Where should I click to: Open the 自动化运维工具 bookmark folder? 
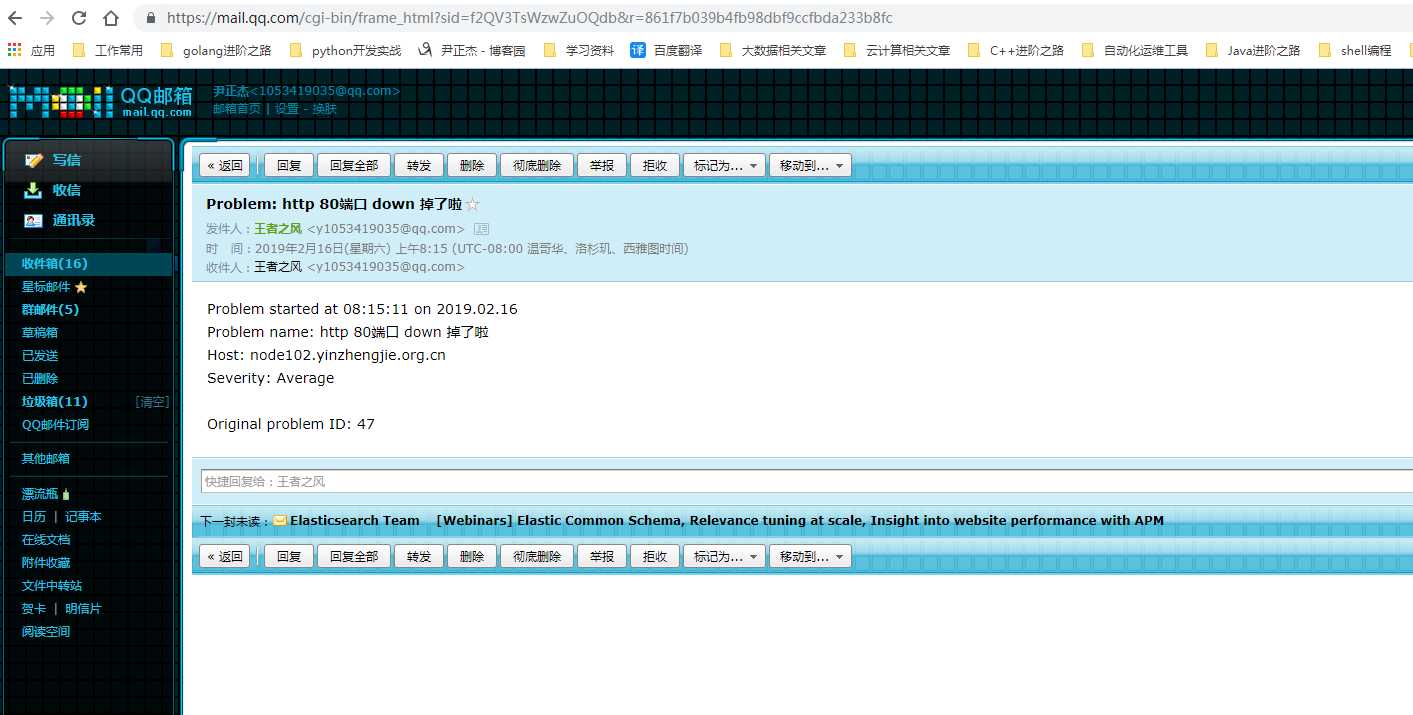coord(1135,50)
